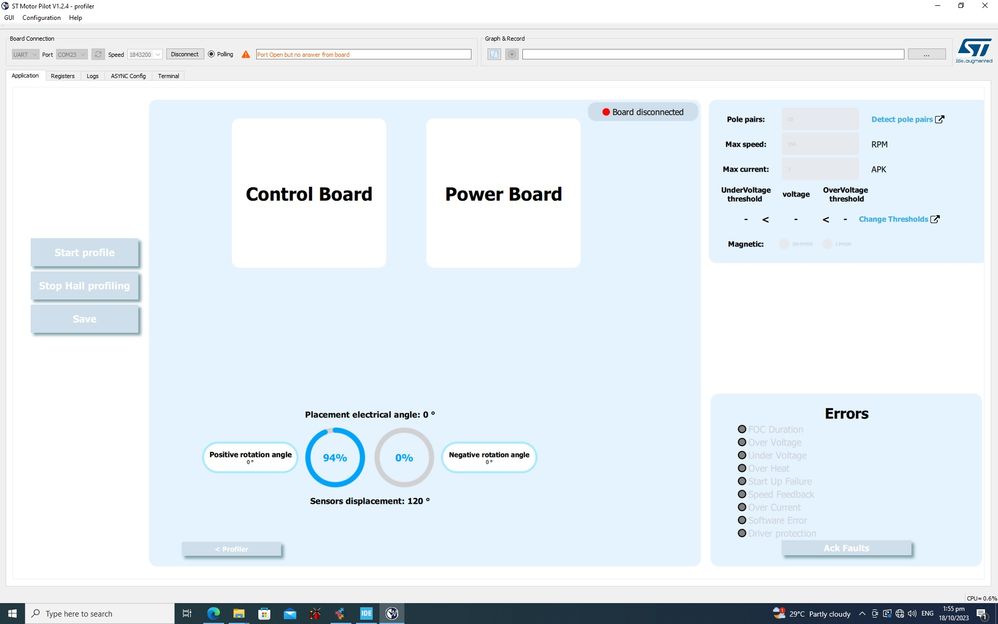
Task: Open Mail app from taskbar
Action: pyautogui.click(x=290, y=613)
